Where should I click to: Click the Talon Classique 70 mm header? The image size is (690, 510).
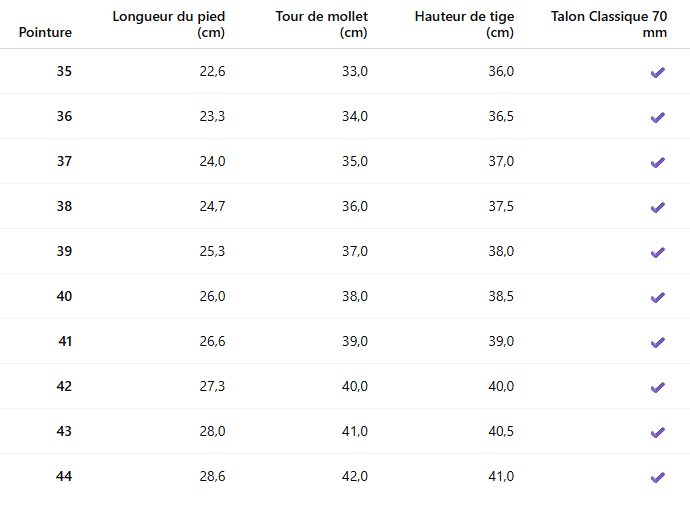(608, 24)
